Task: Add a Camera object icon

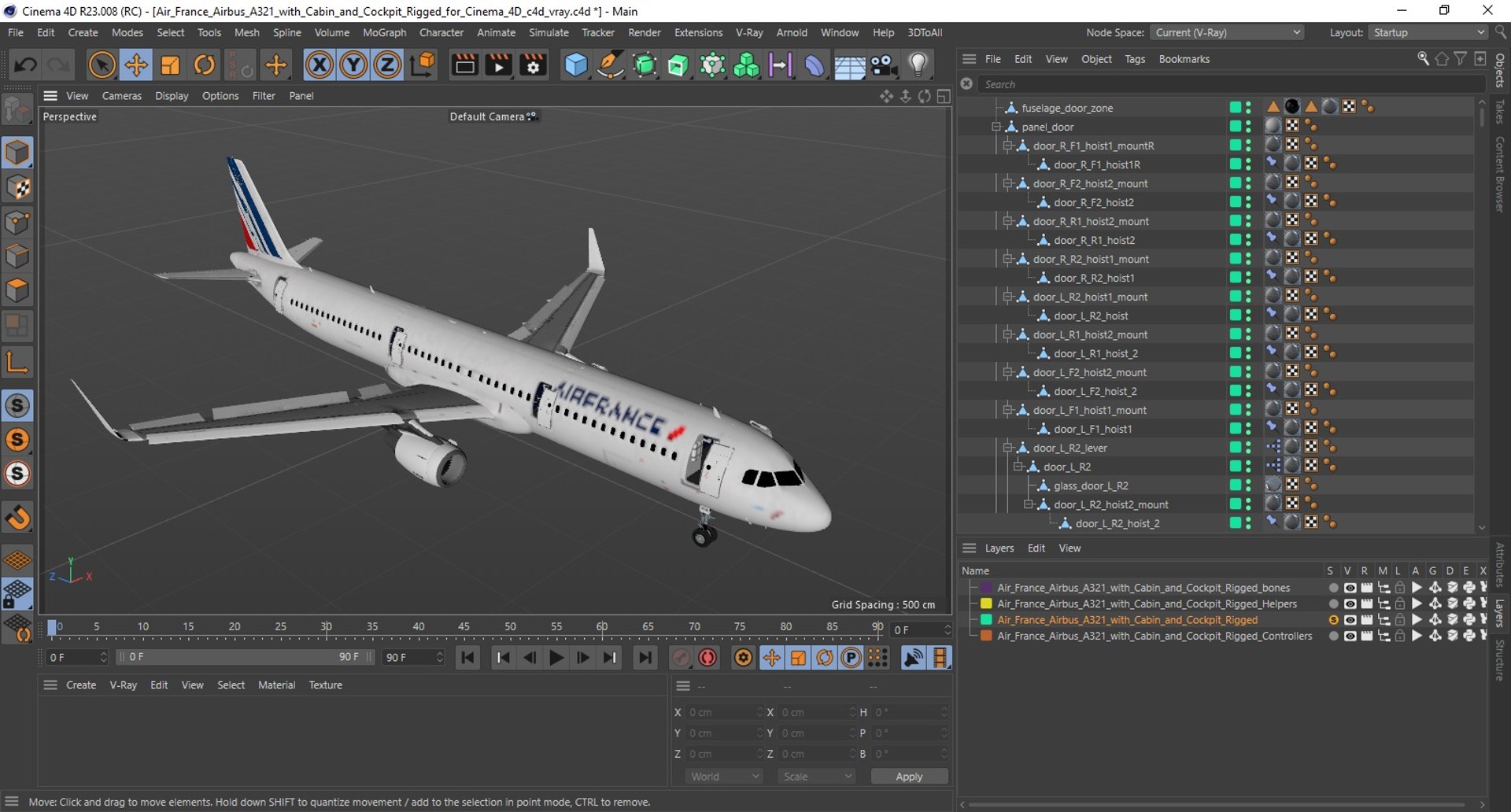Action: [x=884, y=65]
